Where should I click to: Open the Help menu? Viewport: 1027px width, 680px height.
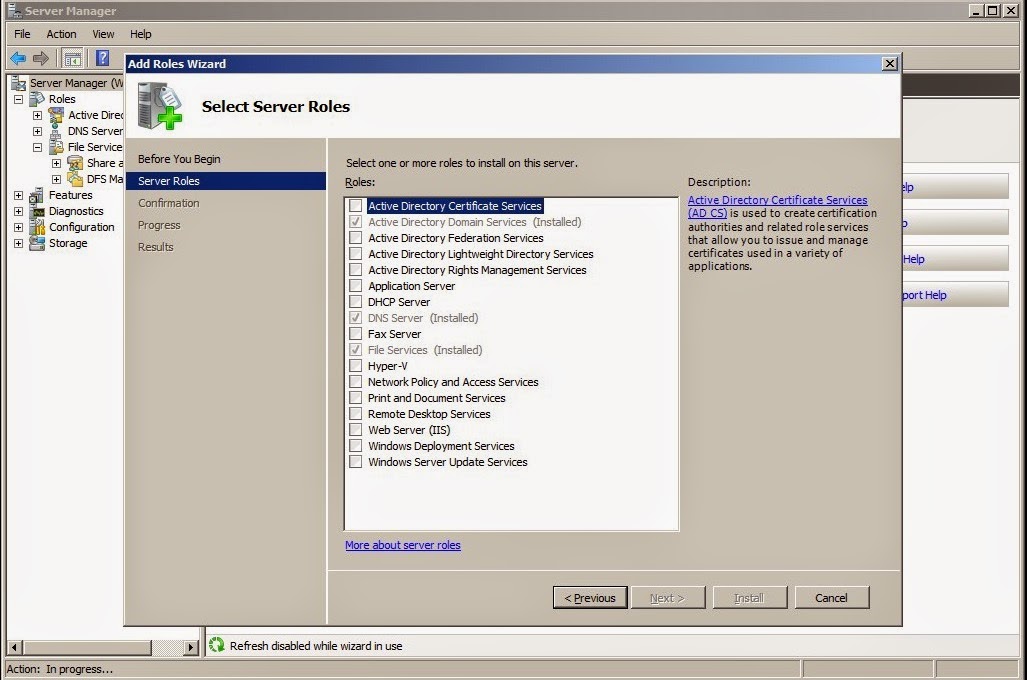click(140, 34)
